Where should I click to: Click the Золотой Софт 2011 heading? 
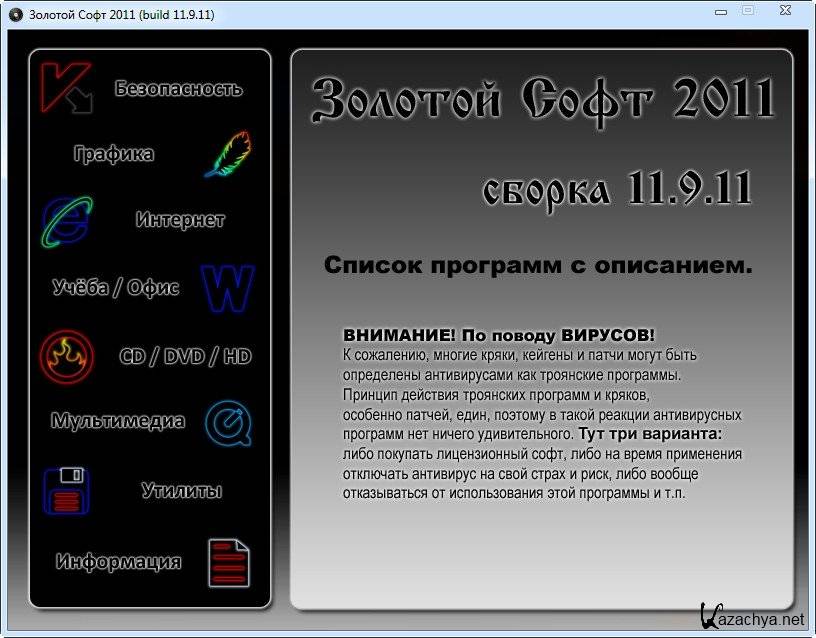[x=543, y=100]
